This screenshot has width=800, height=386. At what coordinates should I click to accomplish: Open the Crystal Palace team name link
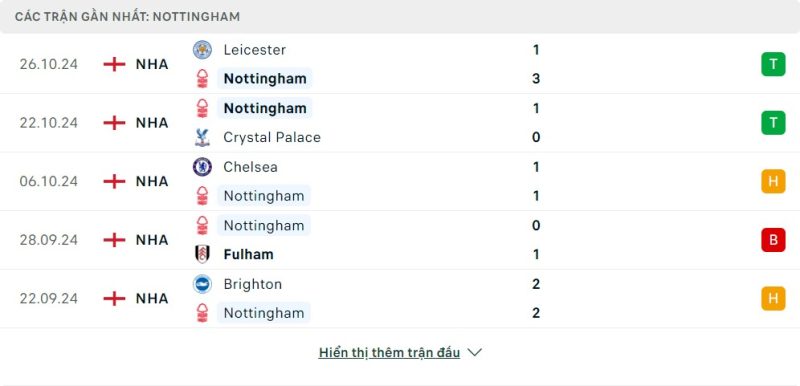tap(272, 138)
